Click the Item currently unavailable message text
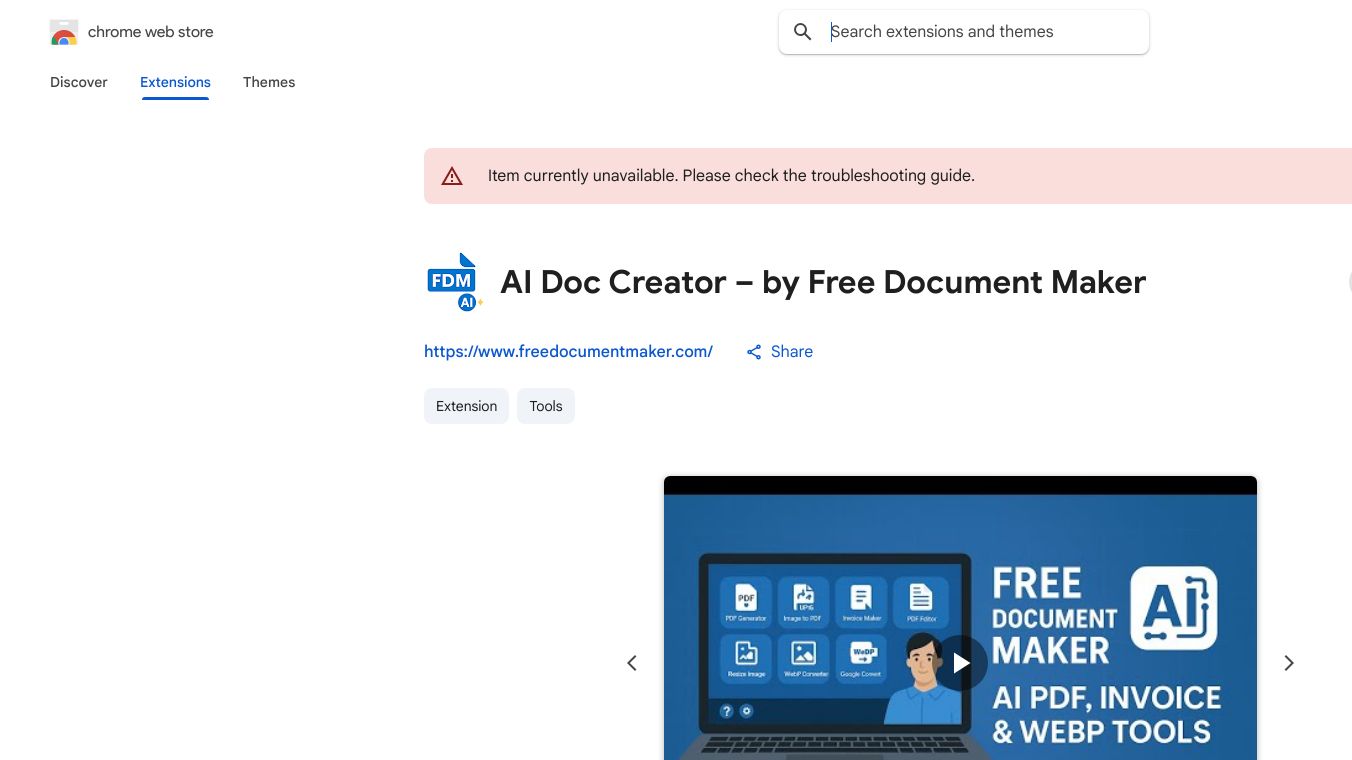Viewport: 1352px width, 760px height. pos(731,176)
